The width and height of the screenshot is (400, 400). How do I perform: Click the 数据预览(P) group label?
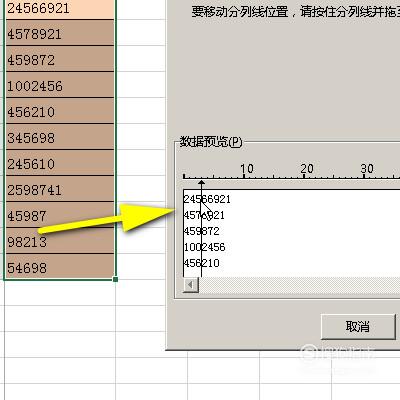click(211, 142)
